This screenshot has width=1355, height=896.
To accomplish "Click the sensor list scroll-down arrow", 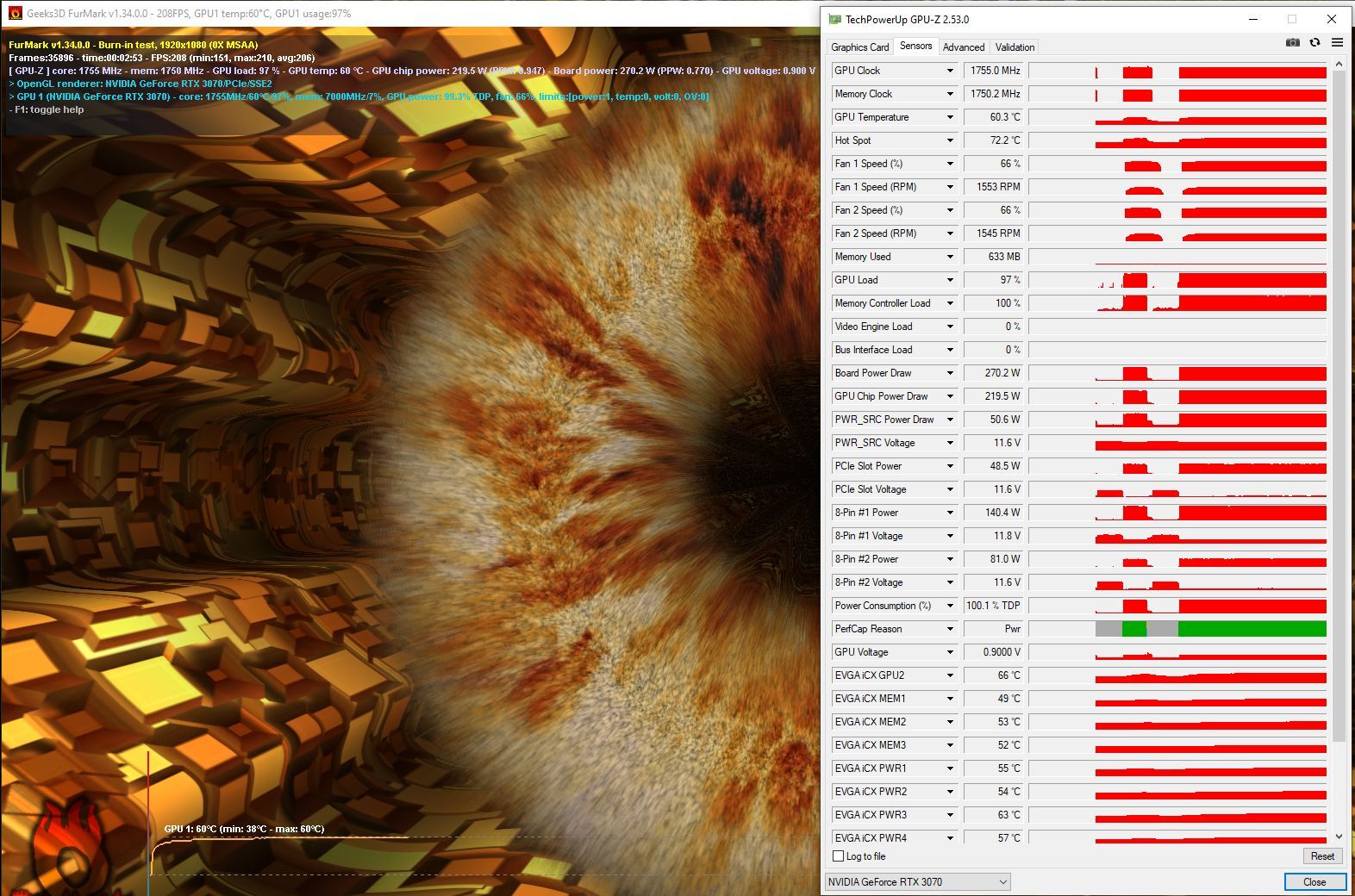I will [1339, 837].
